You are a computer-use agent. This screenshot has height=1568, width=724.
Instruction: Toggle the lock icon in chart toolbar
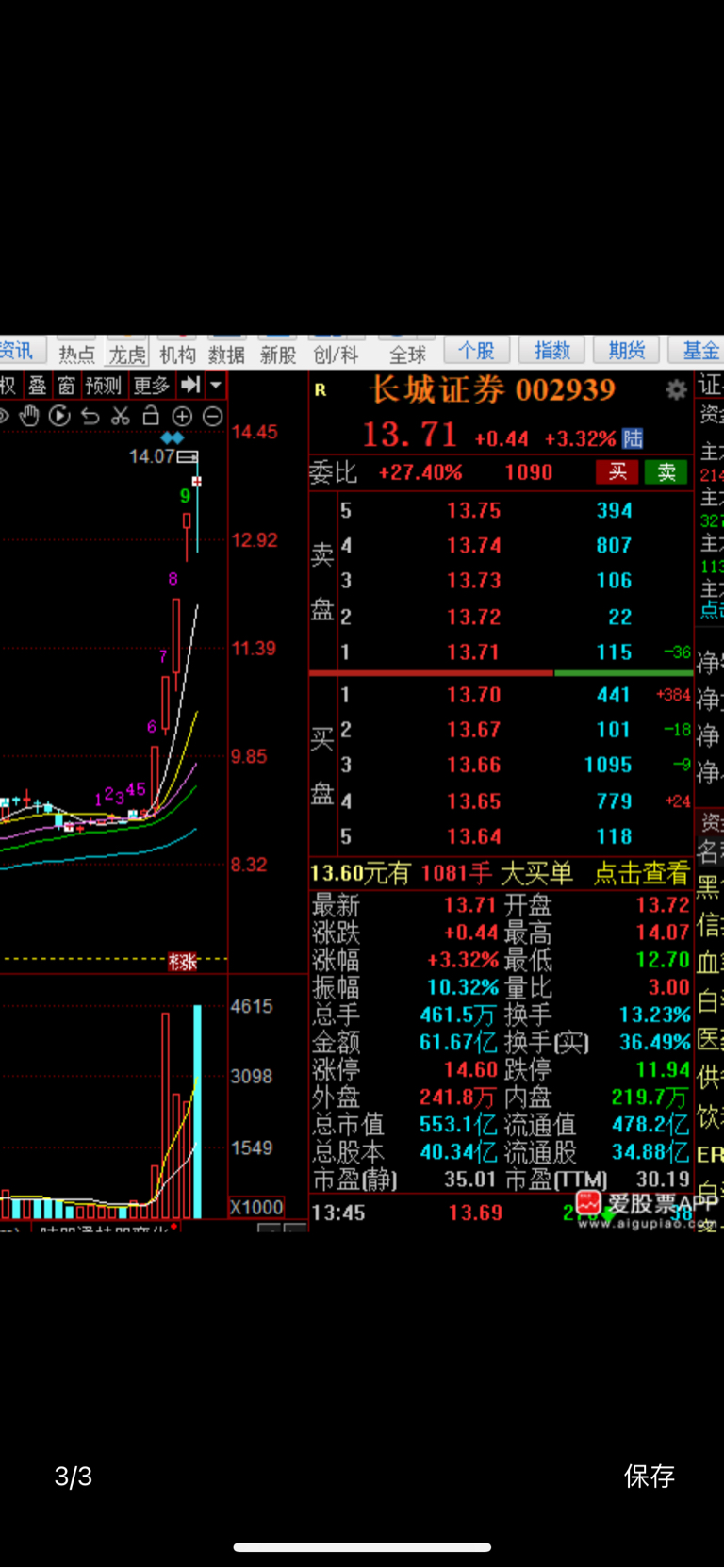click(151, 416)
